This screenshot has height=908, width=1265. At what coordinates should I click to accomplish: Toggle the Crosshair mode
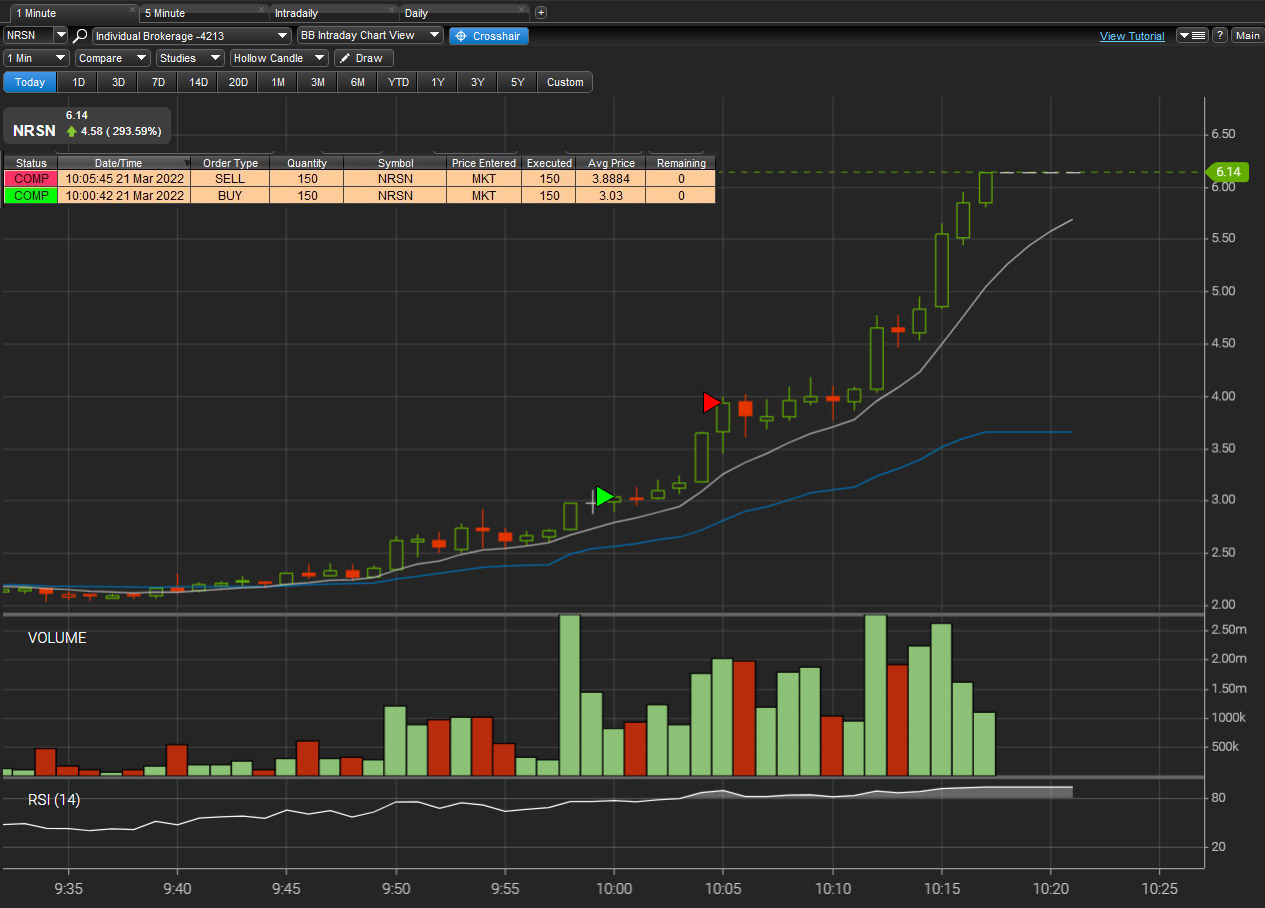[x=488, y=35]
